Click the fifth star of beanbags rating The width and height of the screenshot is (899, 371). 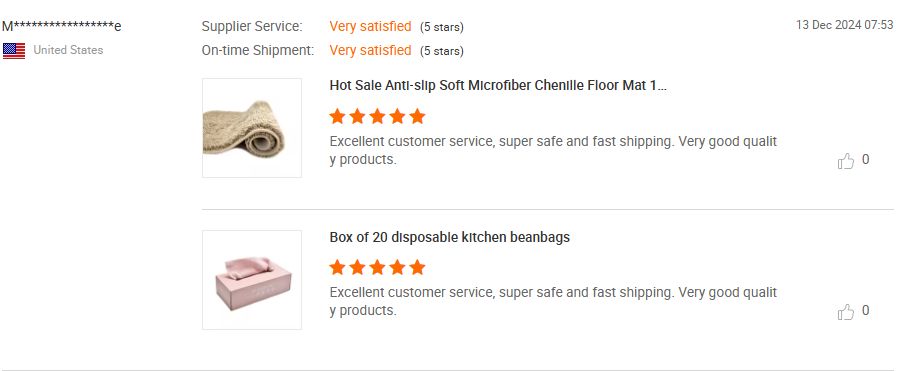point(417,267)
